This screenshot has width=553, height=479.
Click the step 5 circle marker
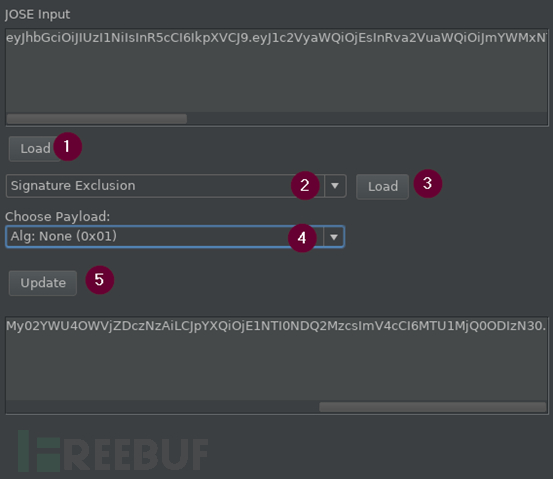99,280
